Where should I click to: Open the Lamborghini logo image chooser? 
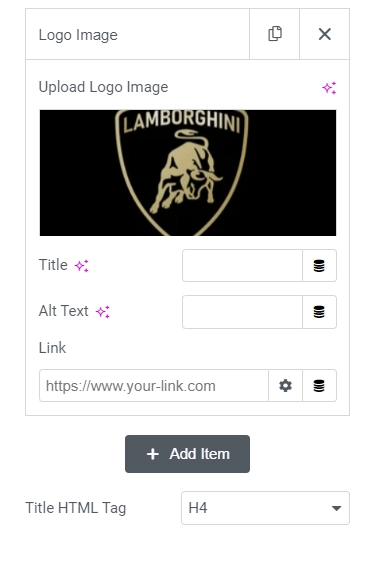(188, 173)
